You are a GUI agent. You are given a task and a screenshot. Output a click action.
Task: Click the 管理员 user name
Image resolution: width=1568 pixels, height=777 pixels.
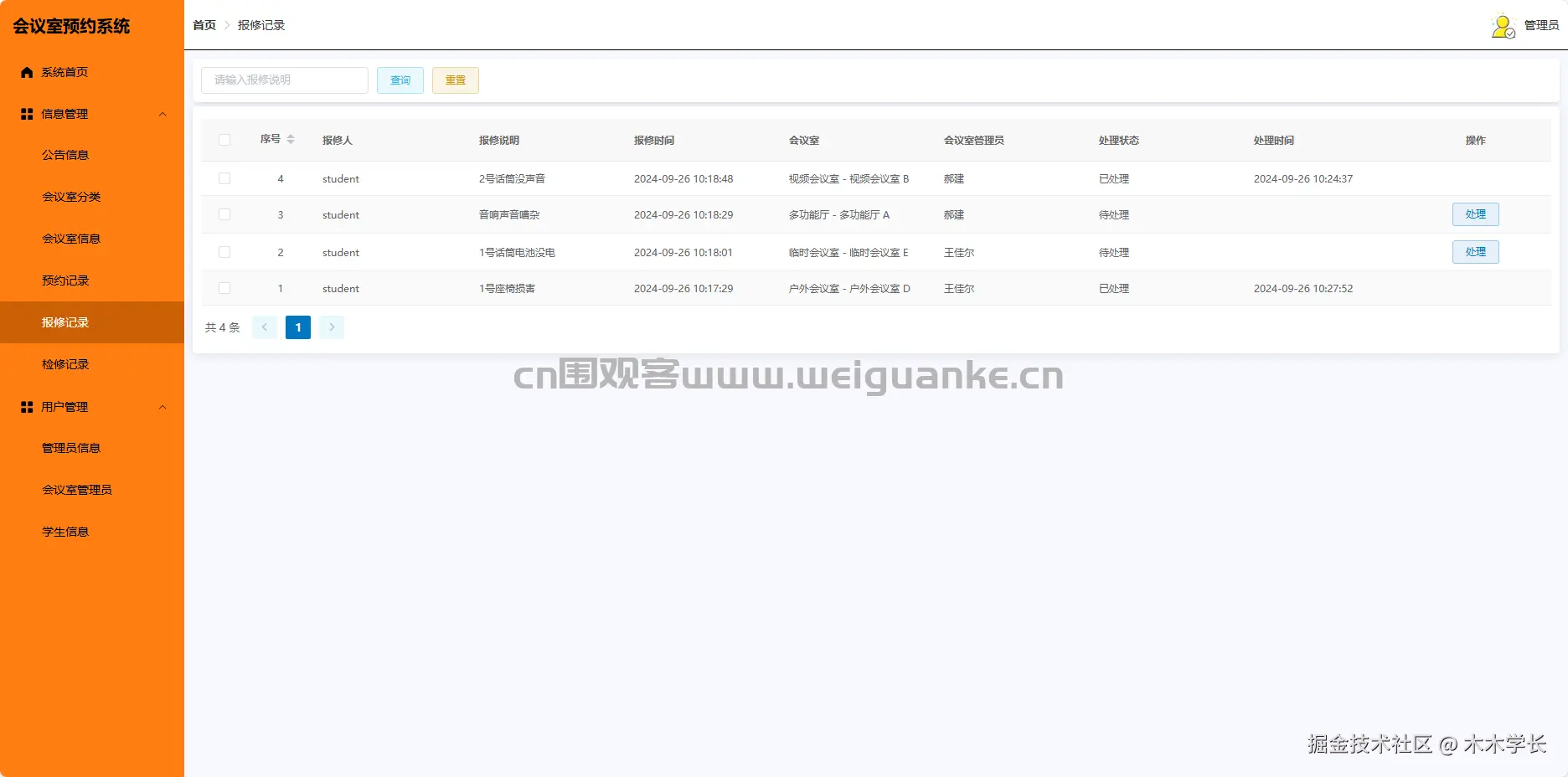tap(1541, 26)
